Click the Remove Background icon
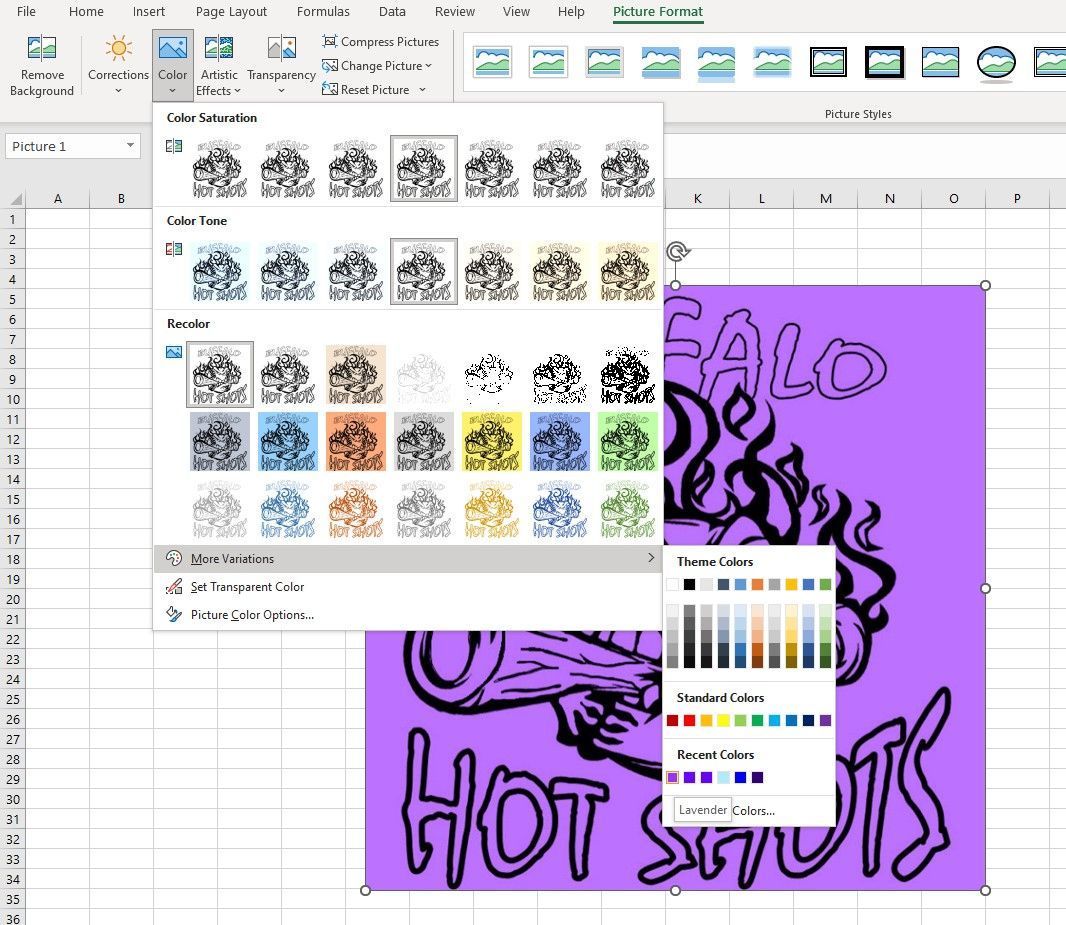Viewport: 1066px width, 925px height. click(x=41, y=48)
